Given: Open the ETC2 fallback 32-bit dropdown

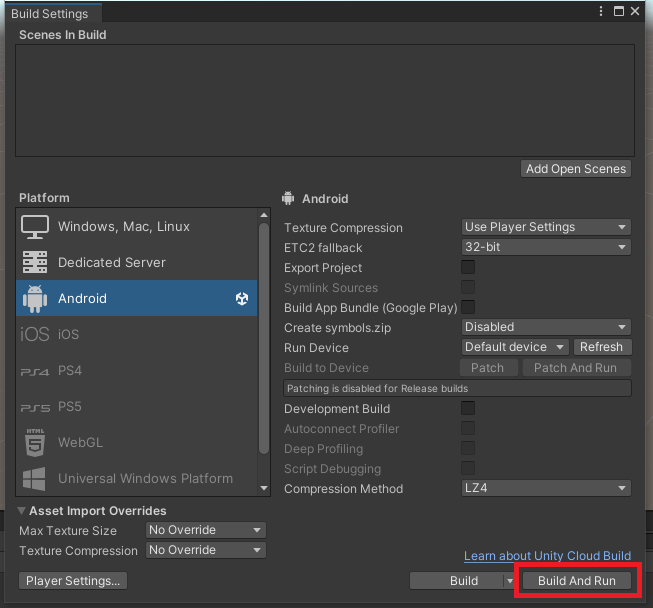Looking at the screenshot, I should [546, 247].
